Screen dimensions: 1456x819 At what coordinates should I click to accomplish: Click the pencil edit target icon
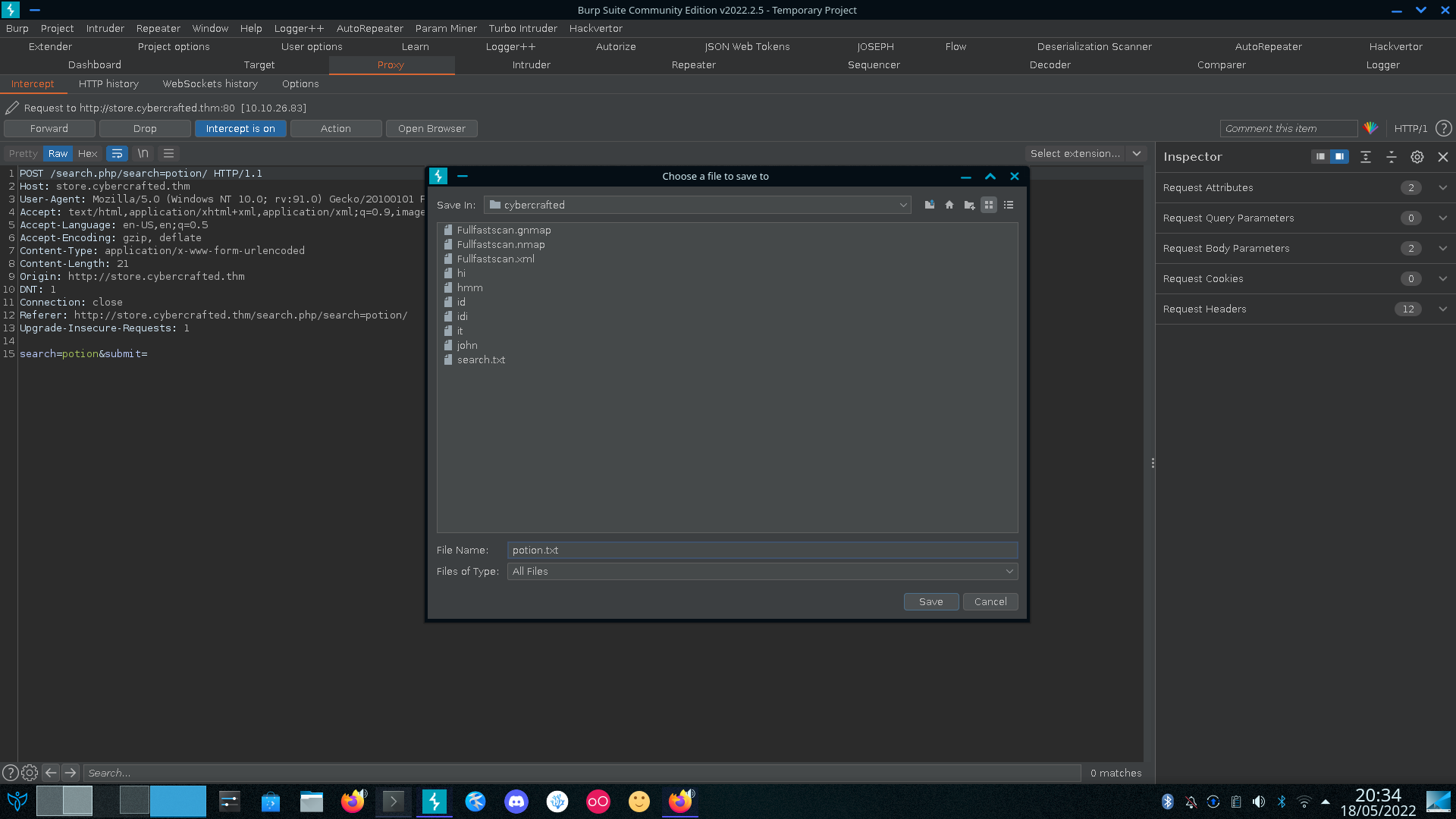pos(12,108)
